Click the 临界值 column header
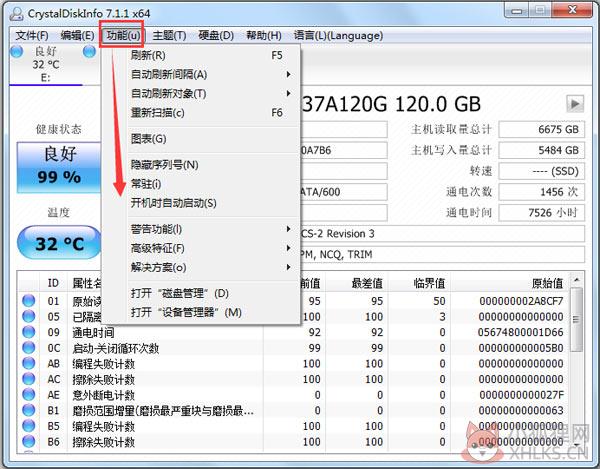Screen dimensions: 600x469 [419, 283]
